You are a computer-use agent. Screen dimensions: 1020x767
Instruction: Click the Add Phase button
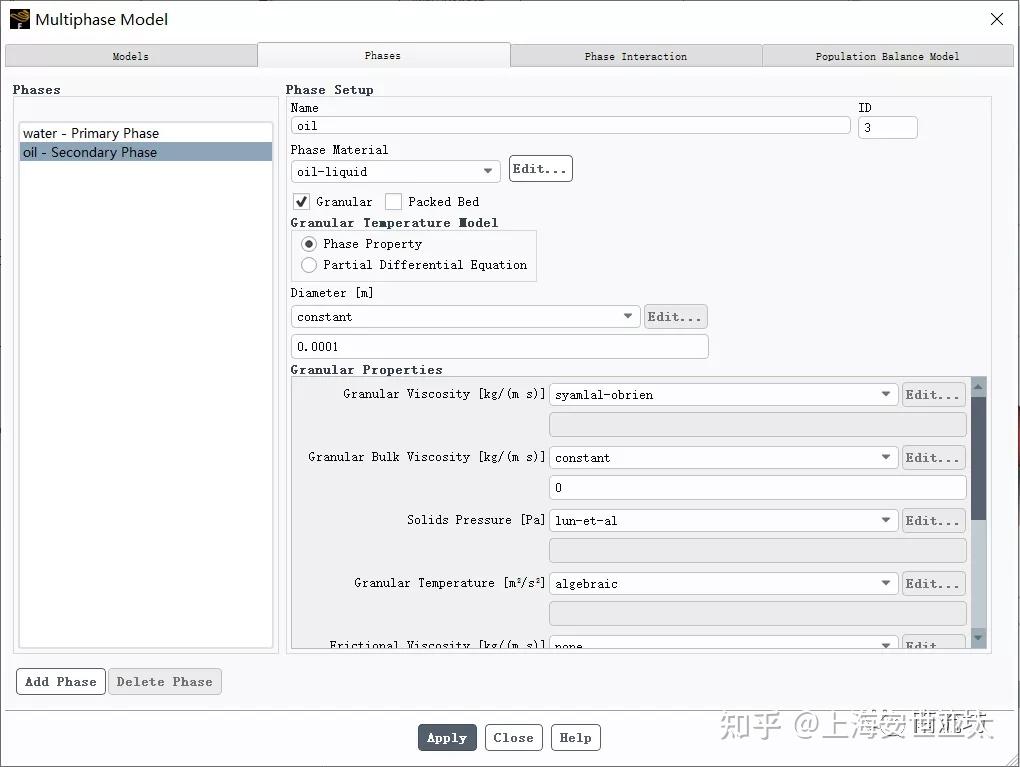60,682
